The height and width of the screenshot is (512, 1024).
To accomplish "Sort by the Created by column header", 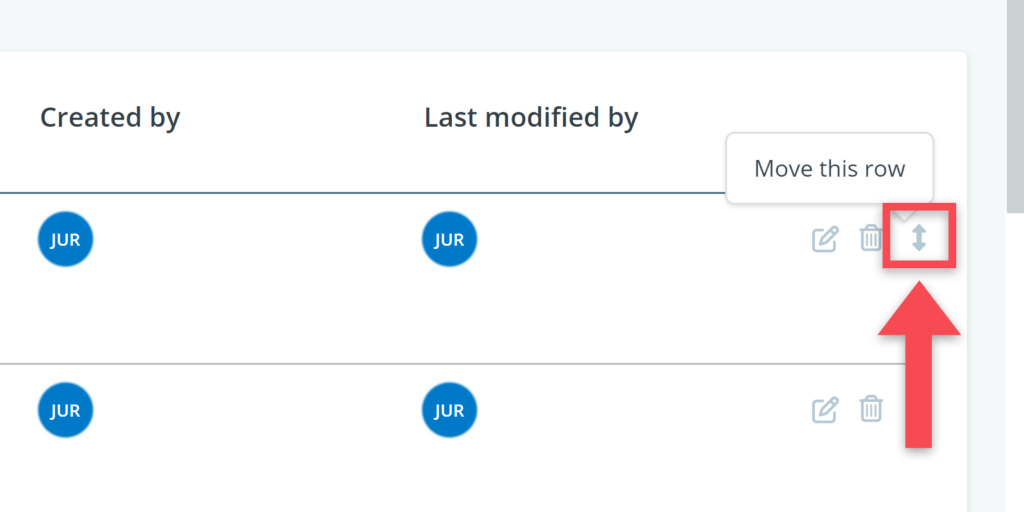I will pyautogui.click(x=110, y=118).
